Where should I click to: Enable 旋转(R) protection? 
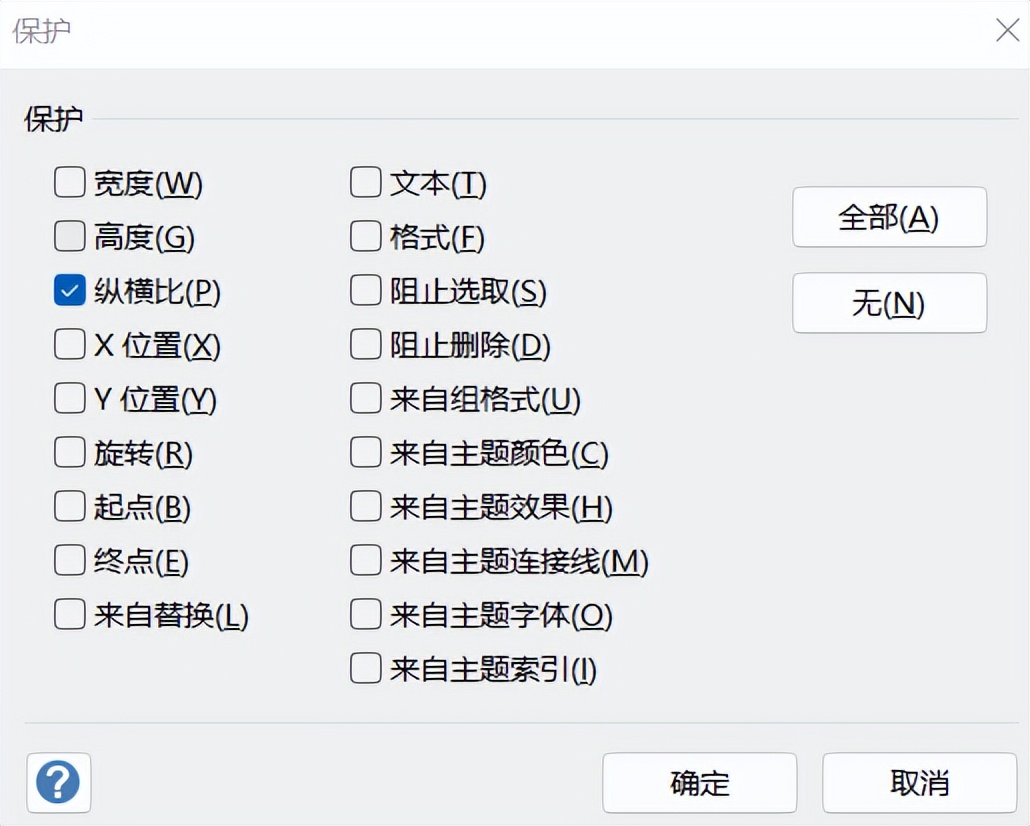[70, 452]
